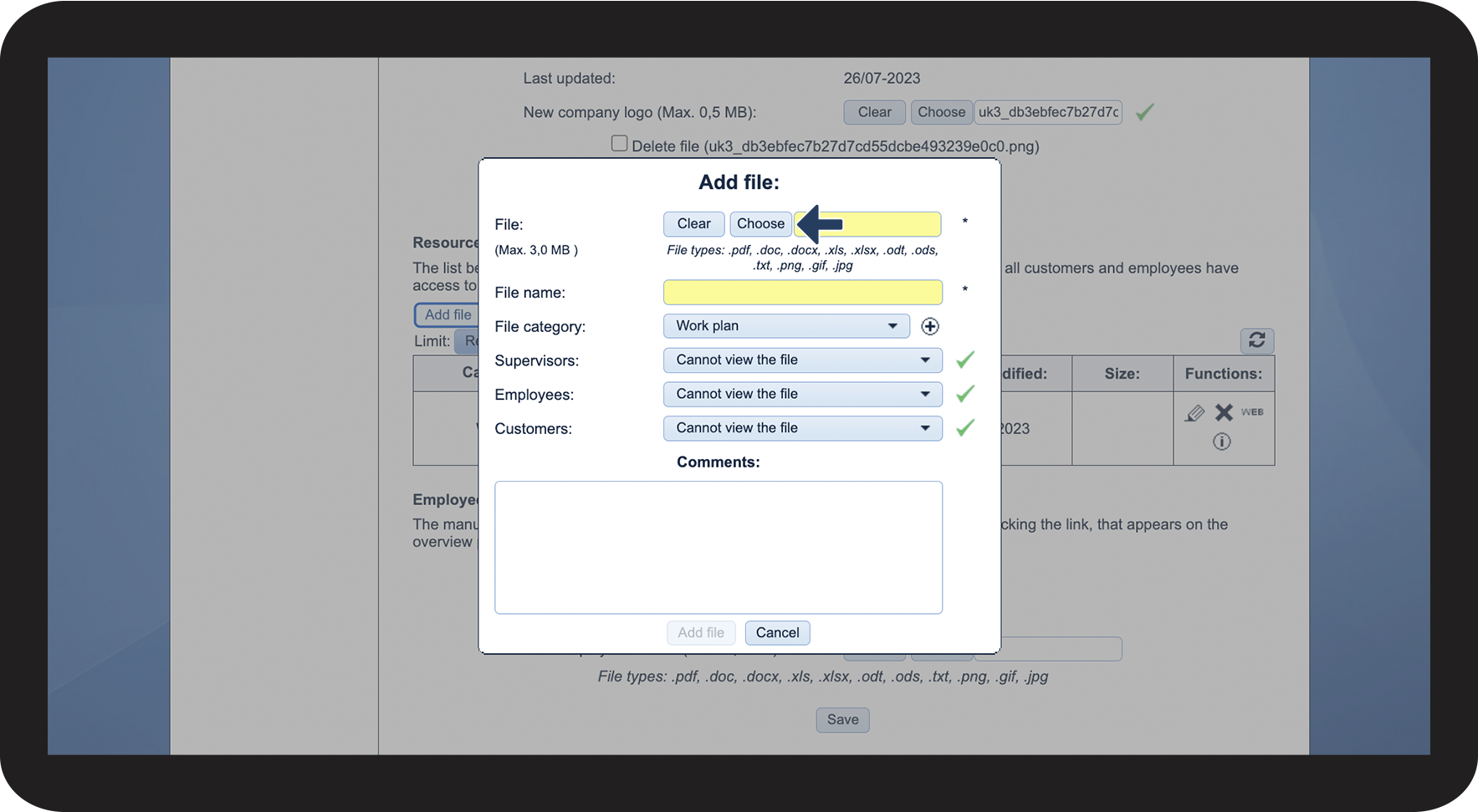The width and height of the screenshot is (1478, 812).
Task: Click the info icon in Functions column
Action: point(1221,442)
